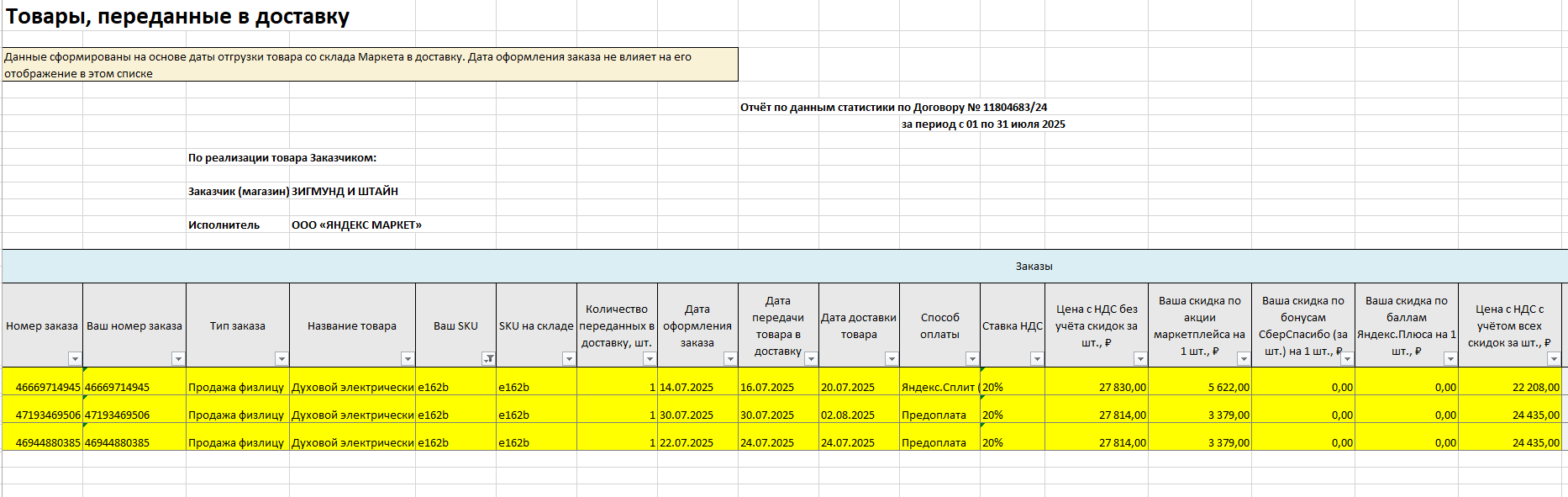The height and width of the screenshot is (497, 1568).
Task: Select cell ЗИГМУНД И ШТАЙН
Action: [345, 191]
